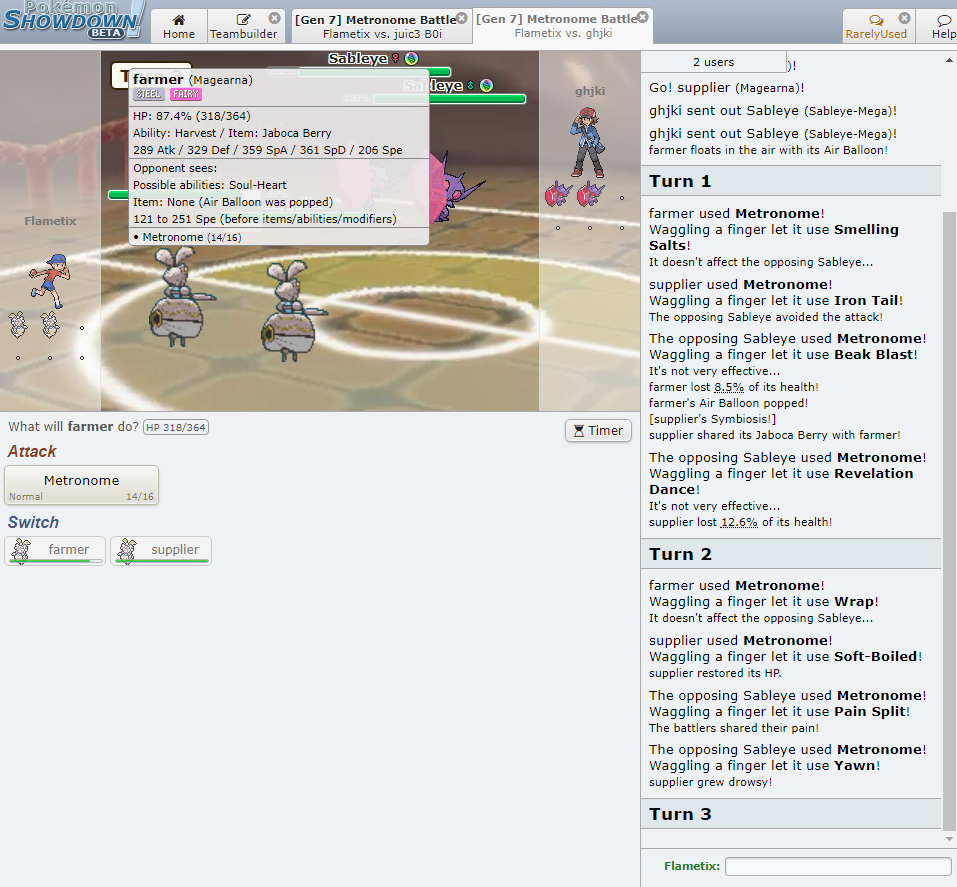Viewport: 957px width, 887px height.
Task: Click the 'FAIRY' type badge in the tooltip
Action: [x=186, y=94]
